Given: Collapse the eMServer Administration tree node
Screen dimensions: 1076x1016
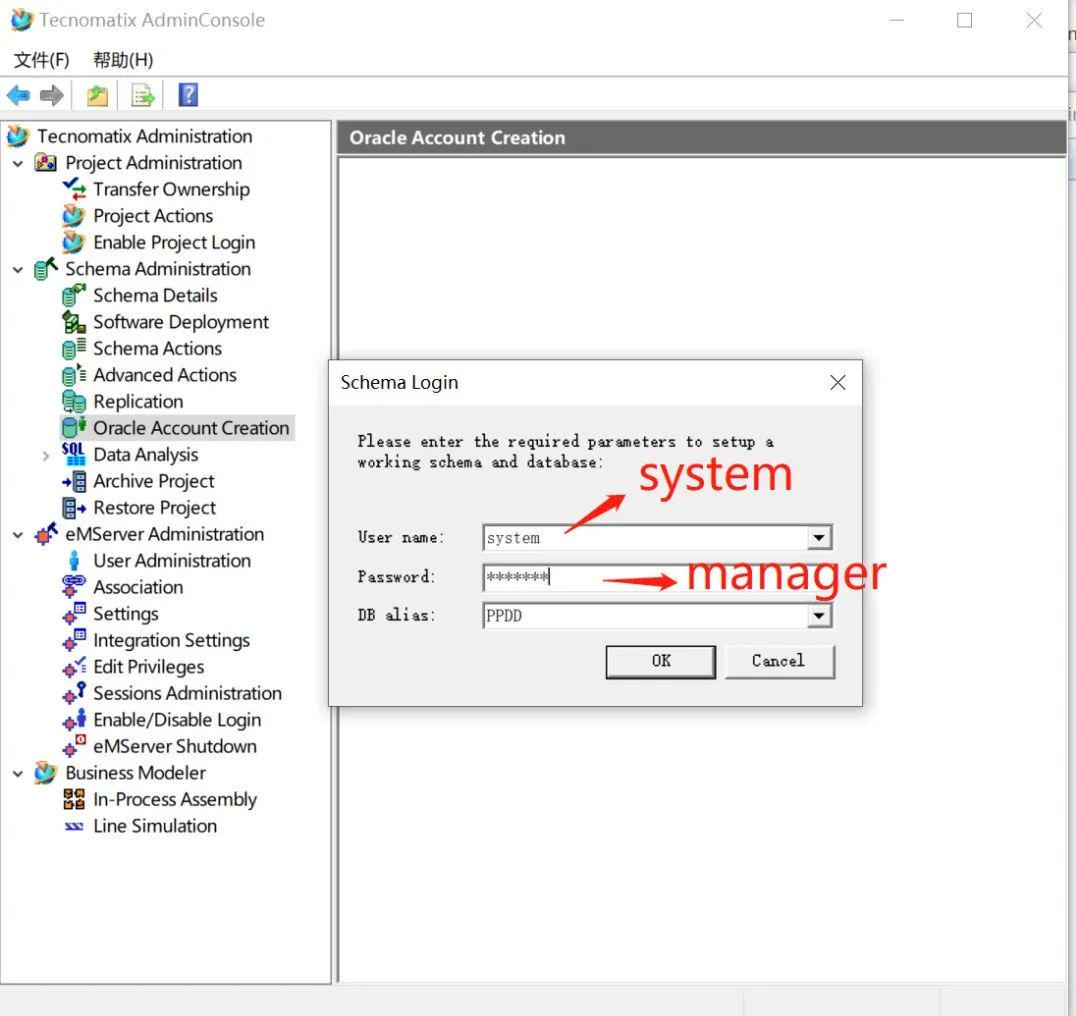Looking at the screenshot, I should (19, 535).
